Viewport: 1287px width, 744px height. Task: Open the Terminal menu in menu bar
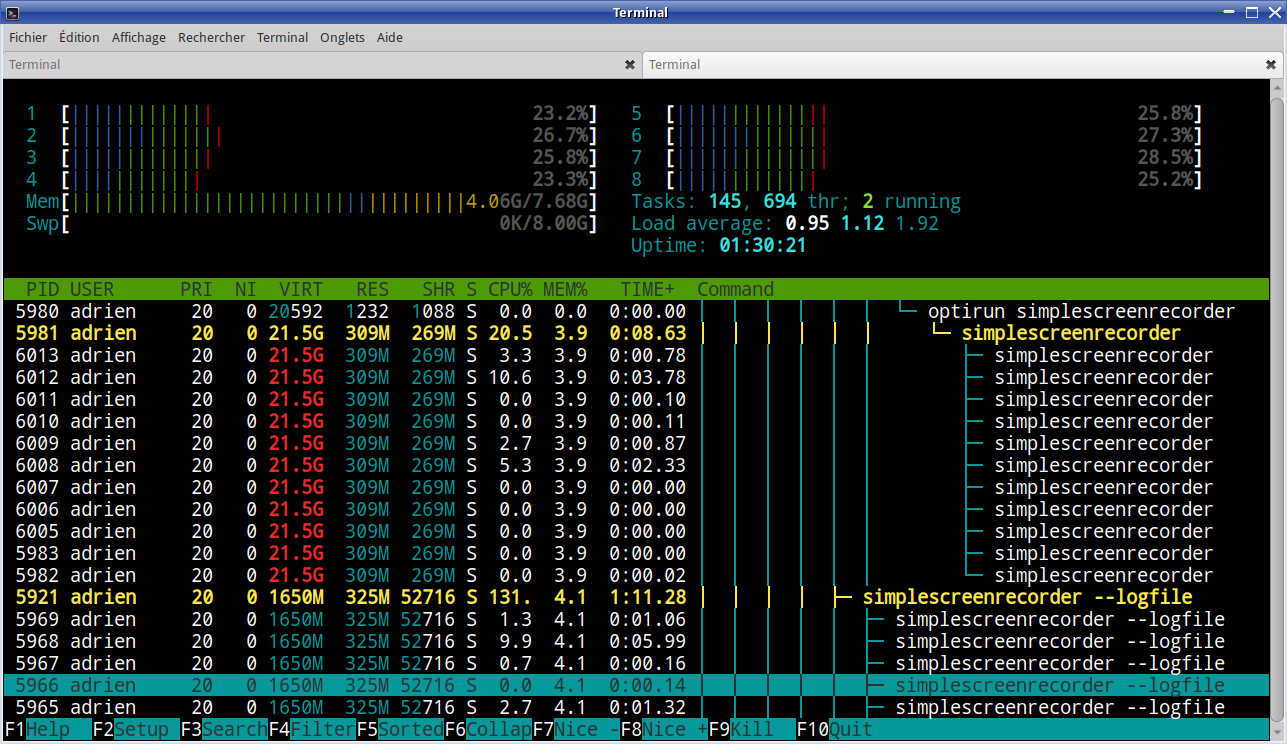pos(282,37)
